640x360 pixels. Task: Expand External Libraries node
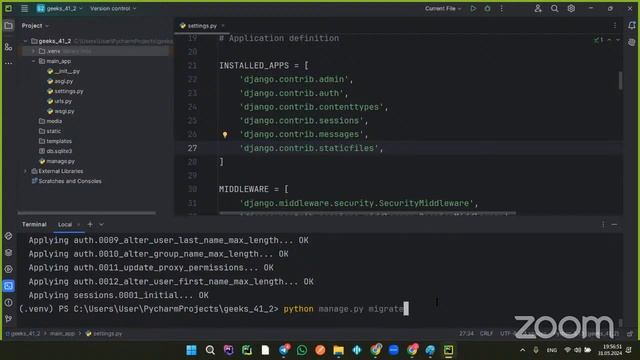pos(25,171)
